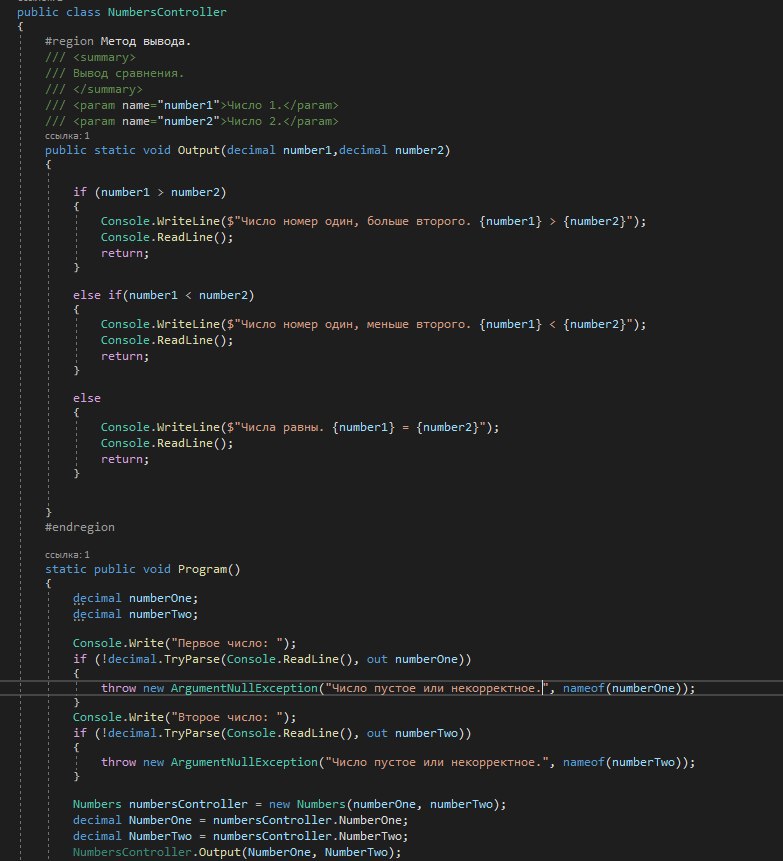Click the opening '<summary>' doc tag
783x861 pixels.
coord(104,57)
